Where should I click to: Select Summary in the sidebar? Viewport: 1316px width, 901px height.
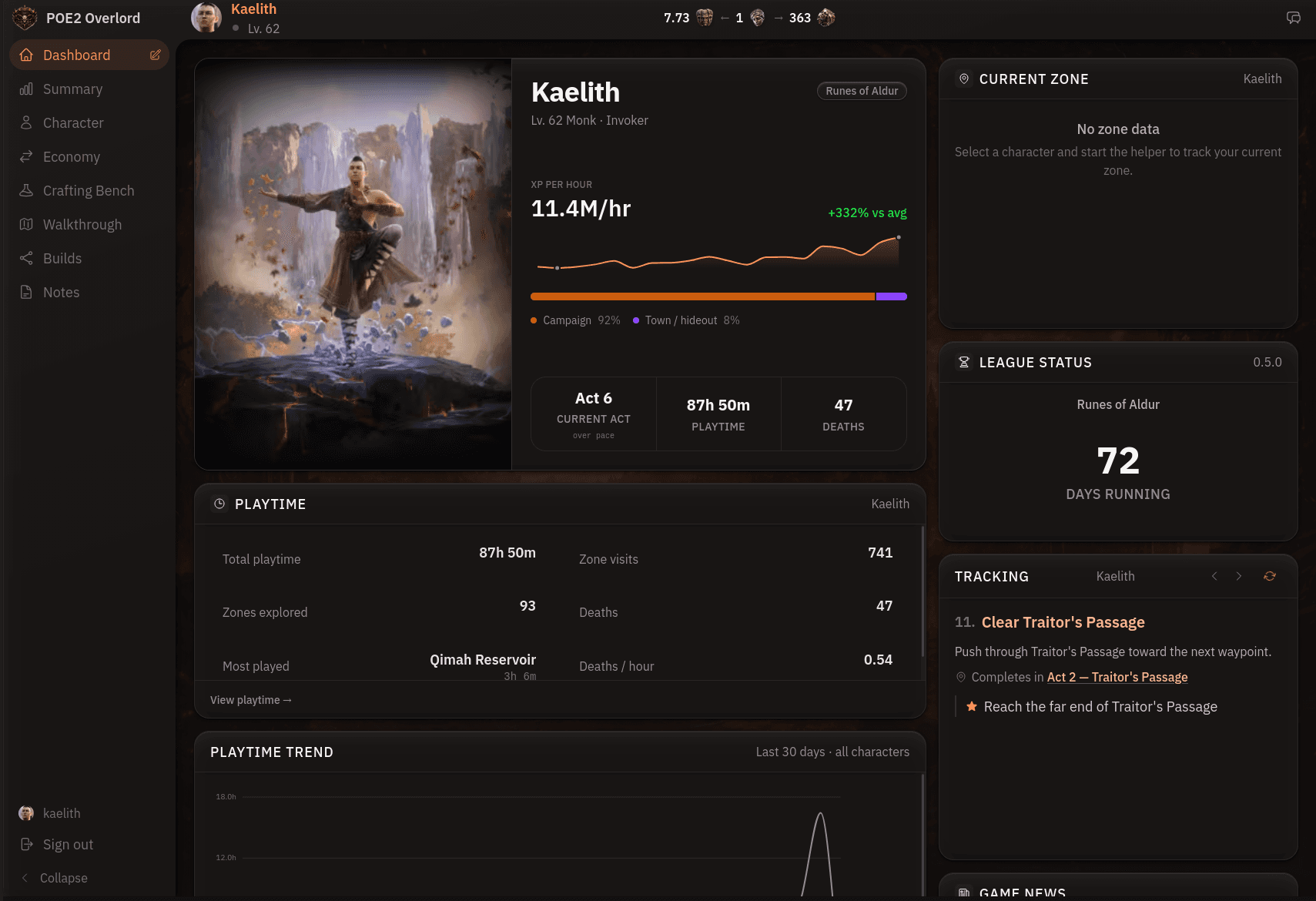tap(89, 89)
